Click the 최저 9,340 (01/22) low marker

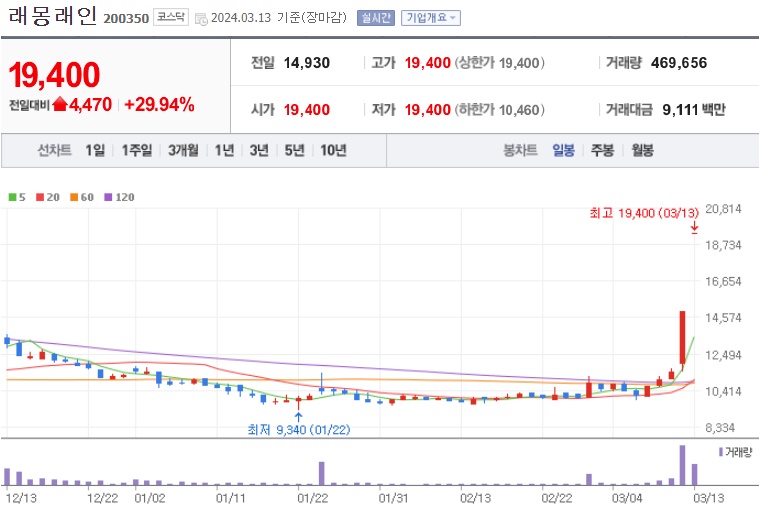coord(299,430)
